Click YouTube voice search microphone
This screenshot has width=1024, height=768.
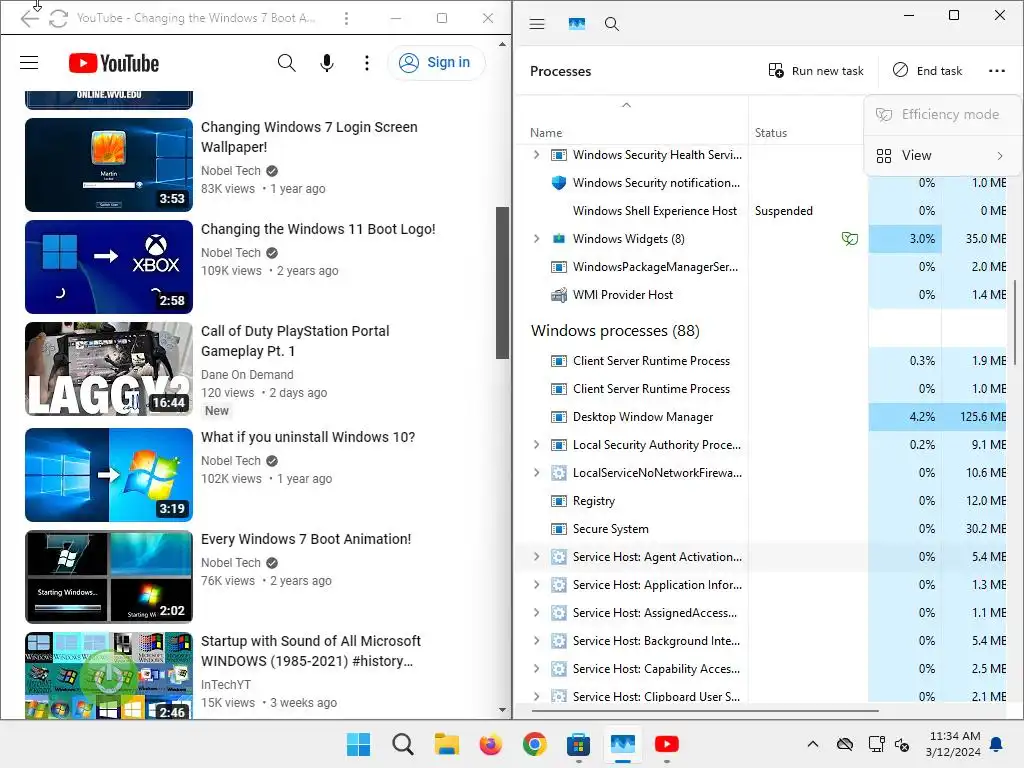pyautogui.click(x=327, y=63)
